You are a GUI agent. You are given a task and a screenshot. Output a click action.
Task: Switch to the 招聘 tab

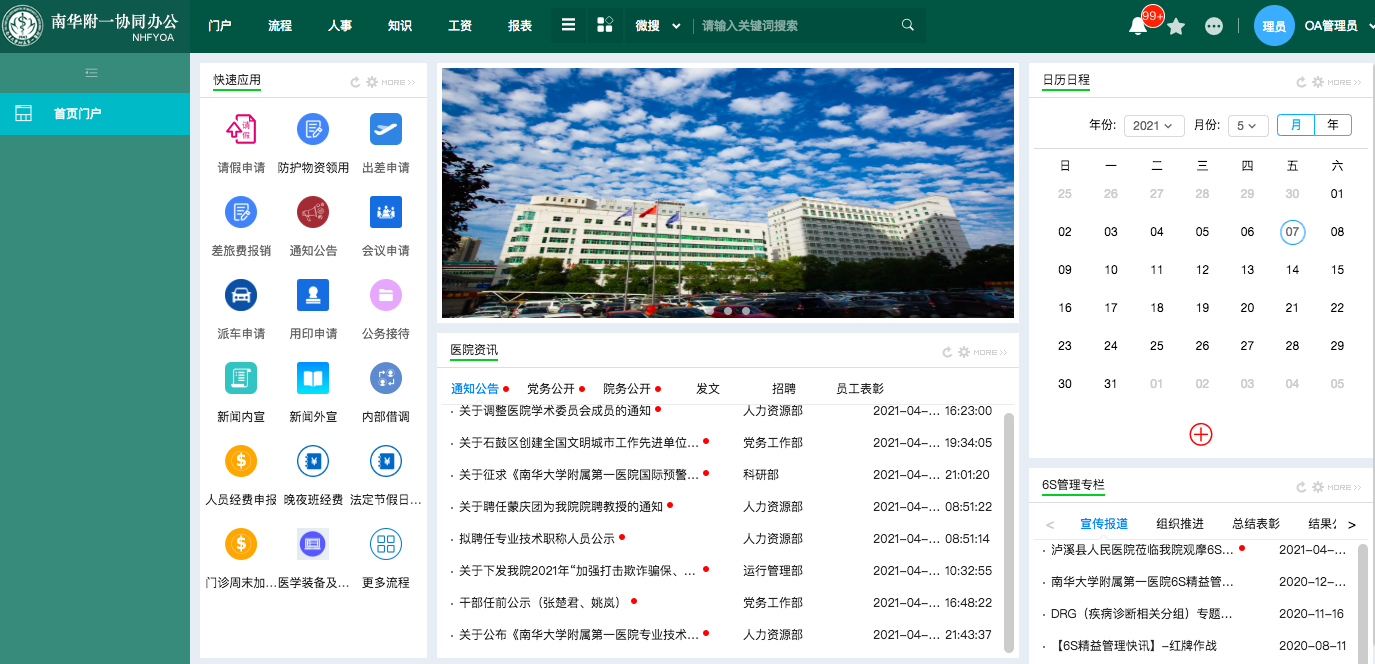(784, 389)
